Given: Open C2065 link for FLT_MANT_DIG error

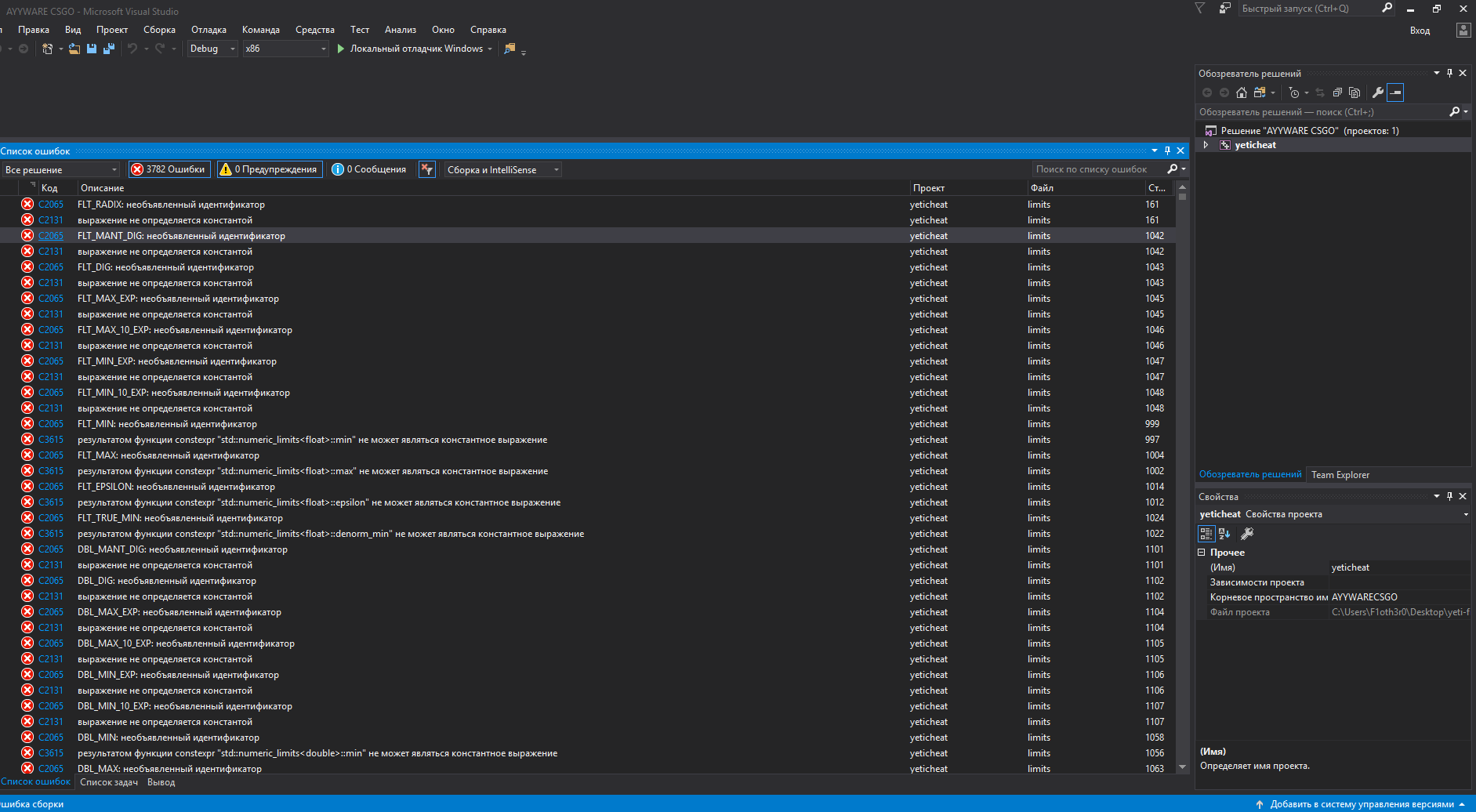Looking at the screenshot, I should 51,236.
